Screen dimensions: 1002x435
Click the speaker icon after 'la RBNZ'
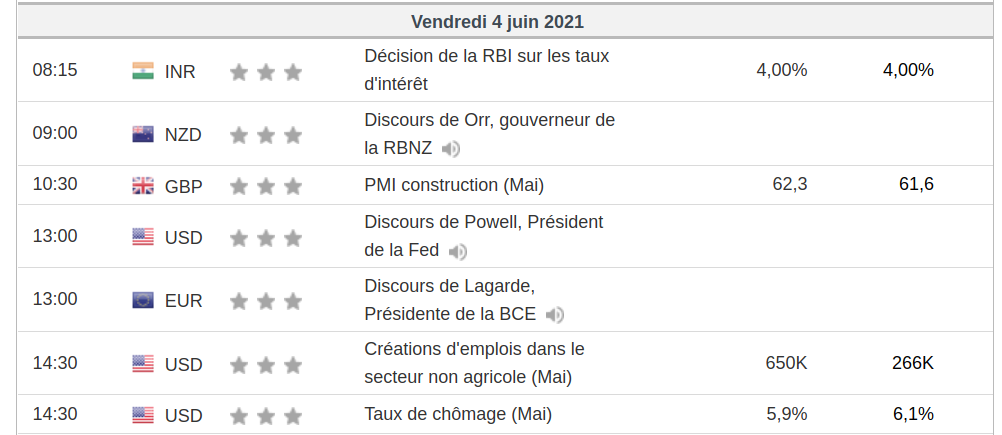coord(451,149)
